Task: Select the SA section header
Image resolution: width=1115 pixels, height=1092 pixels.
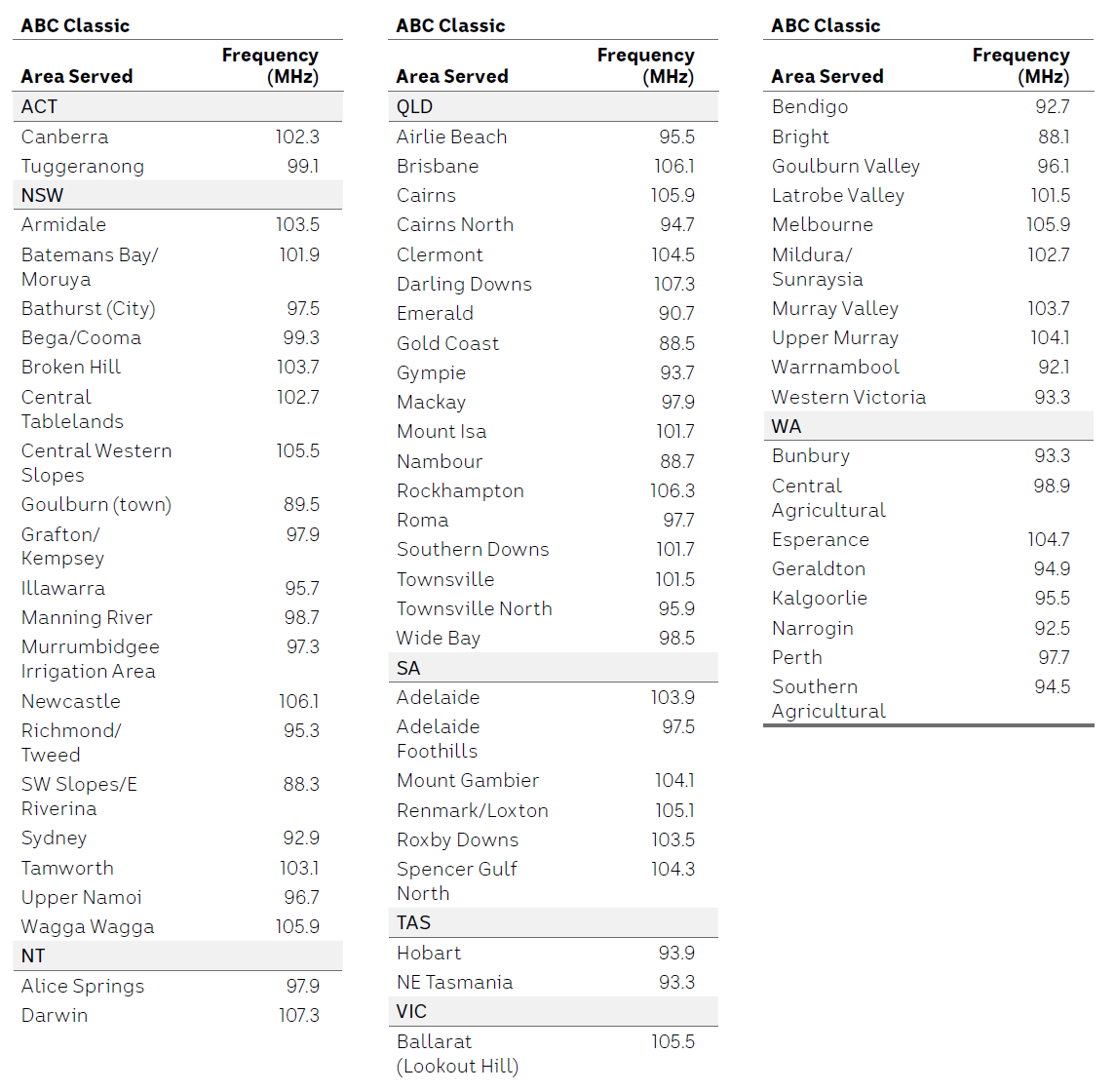Action: [554, 668]
